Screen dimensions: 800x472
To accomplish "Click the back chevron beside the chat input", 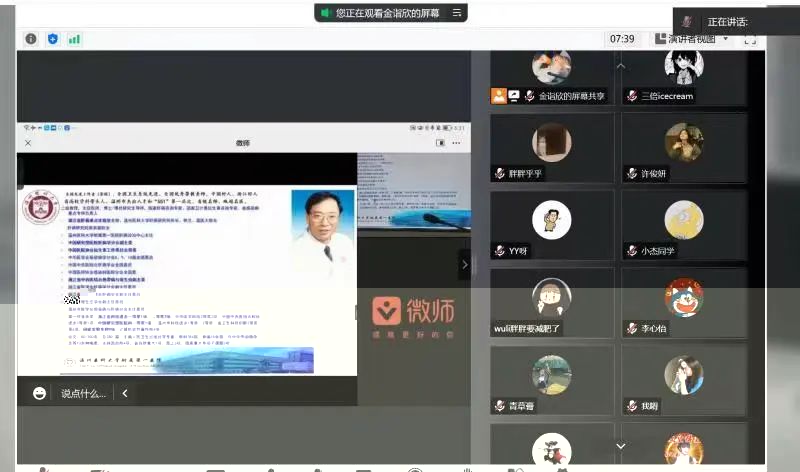I will pyautogui.click(x=125, y=393).
